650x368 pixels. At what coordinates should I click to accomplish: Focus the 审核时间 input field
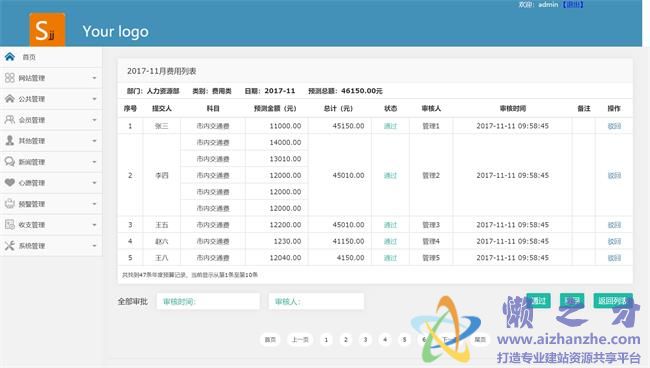(208, 301)
